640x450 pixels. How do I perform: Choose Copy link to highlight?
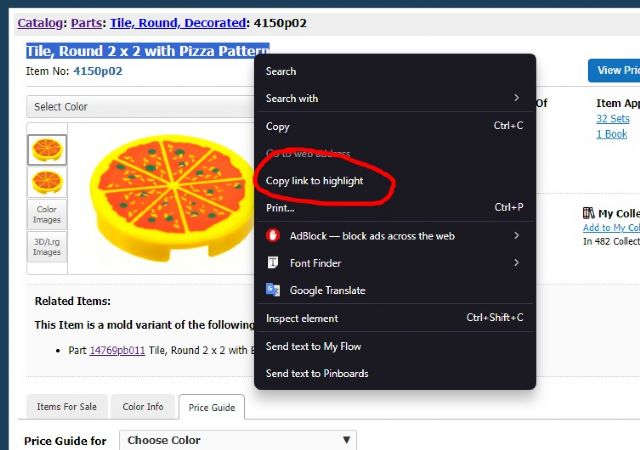(x=314, y=181)
